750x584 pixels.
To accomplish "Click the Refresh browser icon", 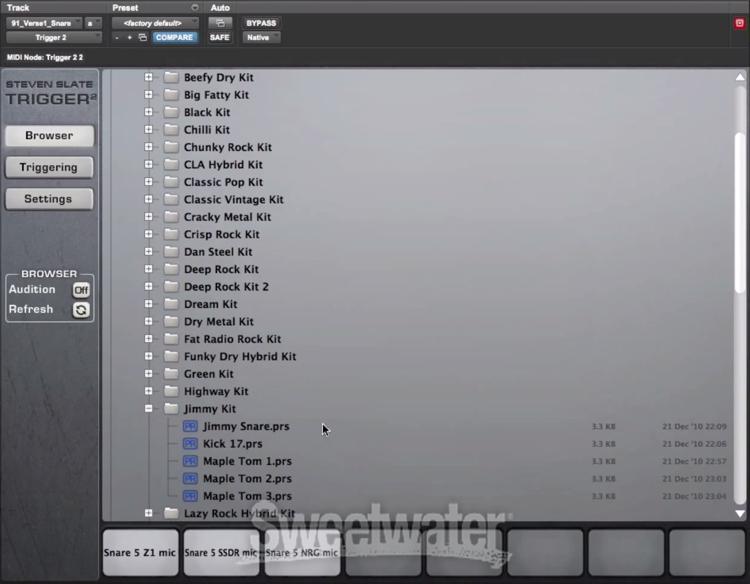I will [81, 310].
